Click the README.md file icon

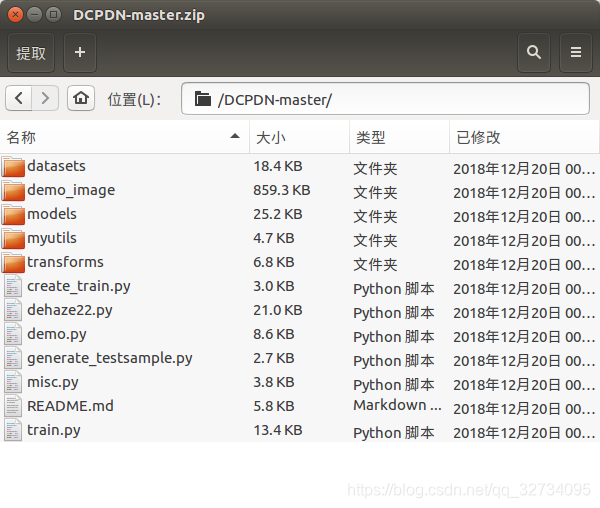coord(13,406)
